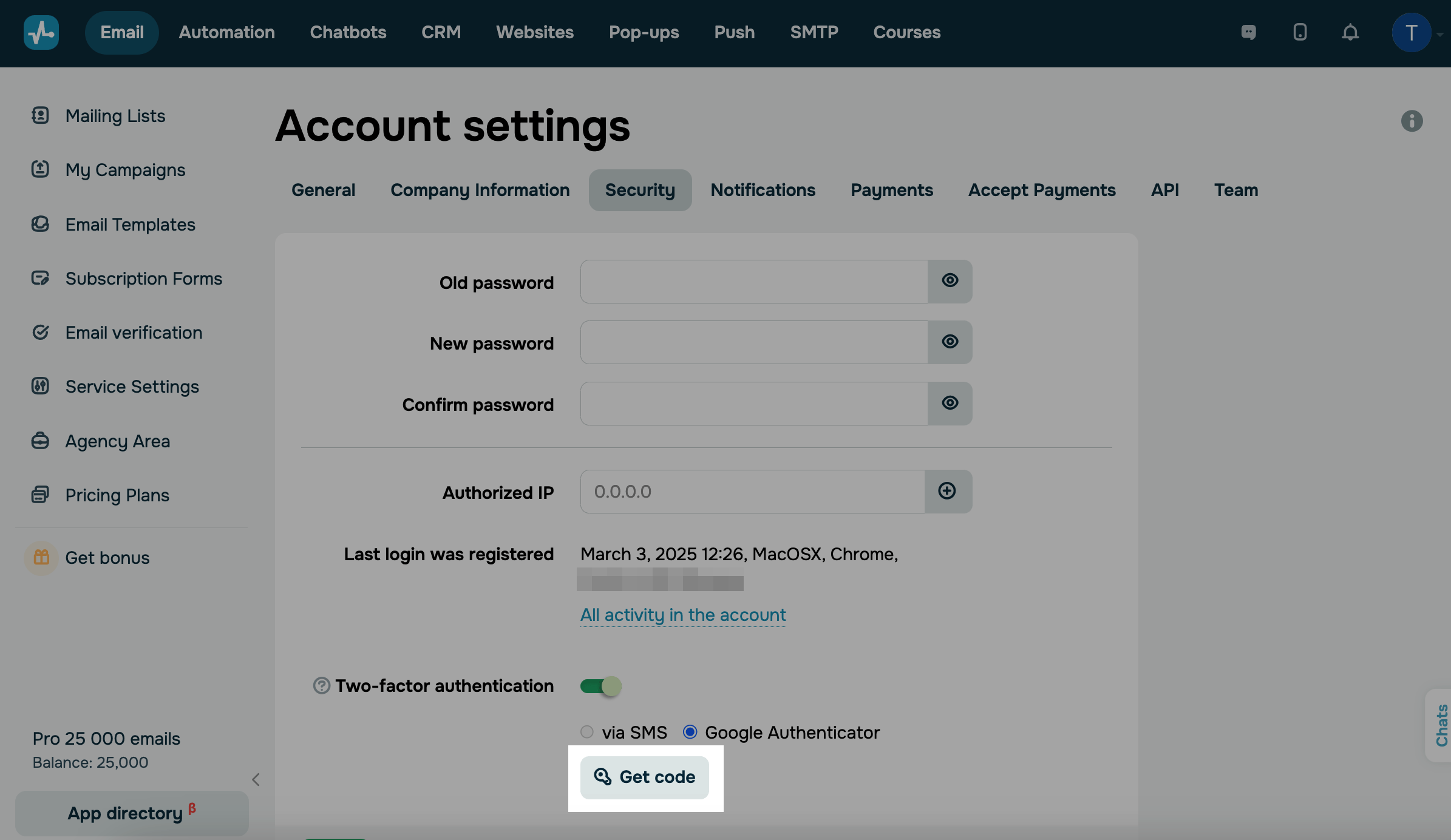Collapse the left sidebar with chevron
This screenshot has height=840, width=1451.
click(256, 779)
